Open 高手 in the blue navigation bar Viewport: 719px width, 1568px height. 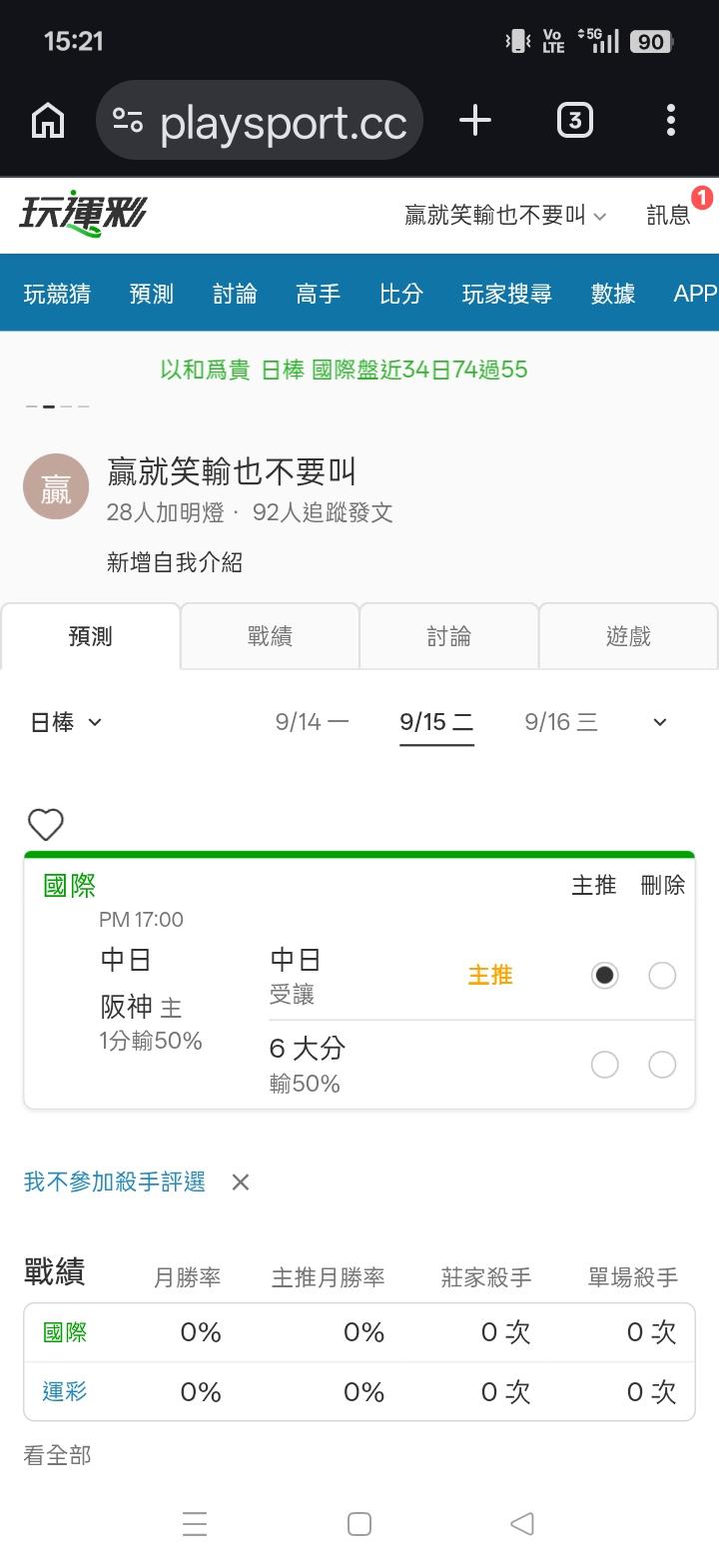pos(318,294)
